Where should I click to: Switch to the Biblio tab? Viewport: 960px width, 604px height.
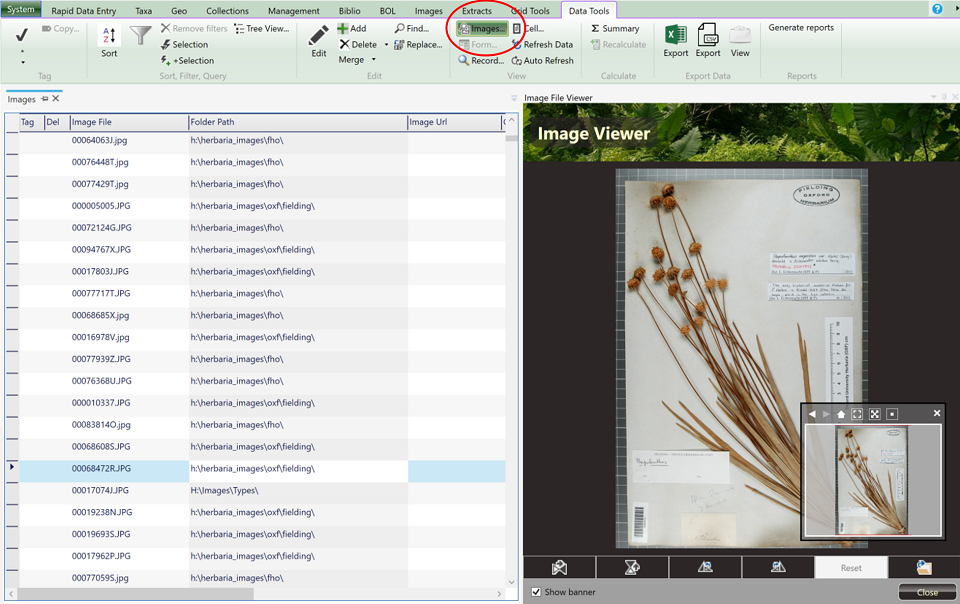pos(350,10)
